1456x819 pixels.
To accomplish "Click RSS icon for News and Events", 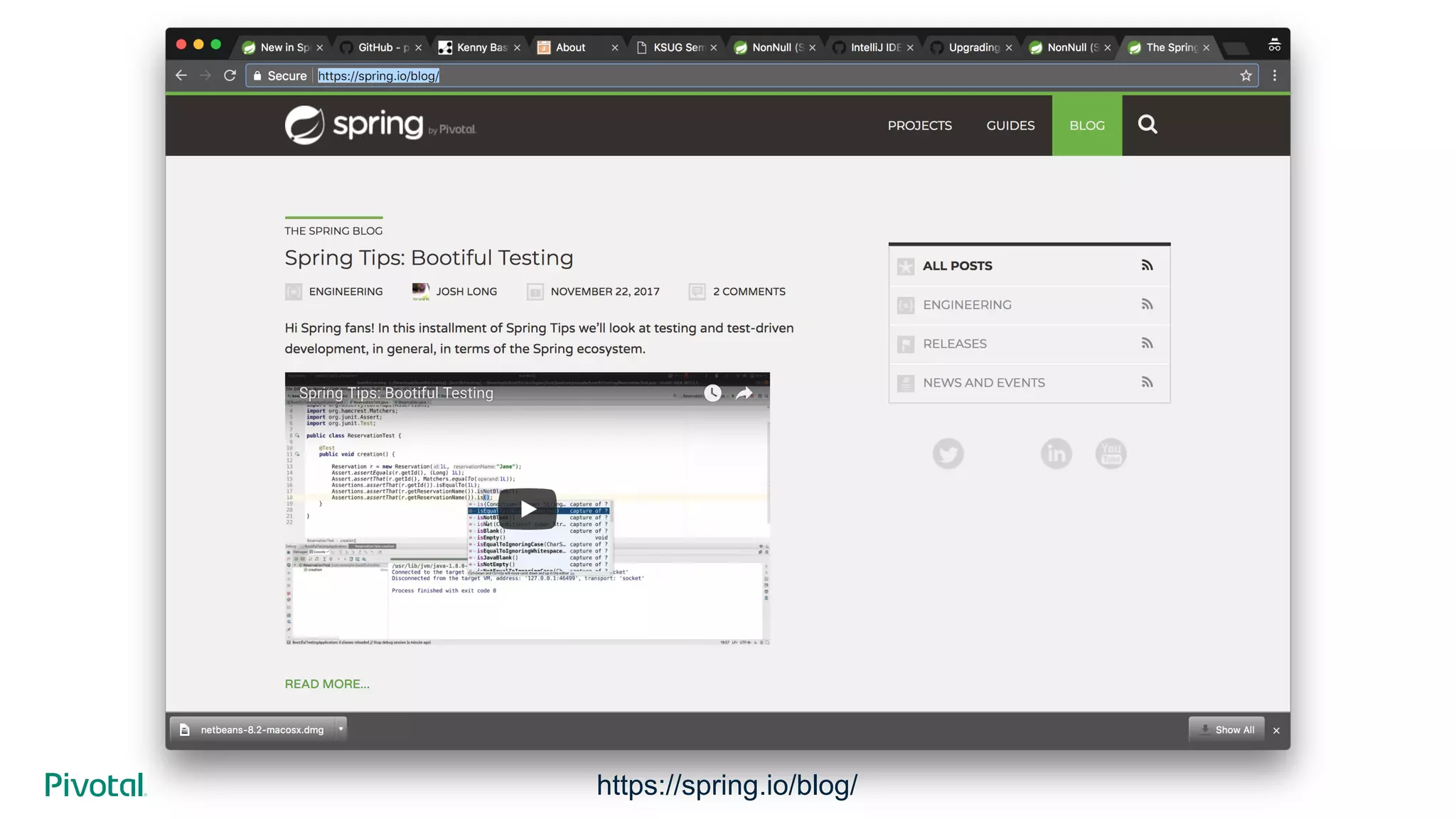I will (x=1147, y=382).
